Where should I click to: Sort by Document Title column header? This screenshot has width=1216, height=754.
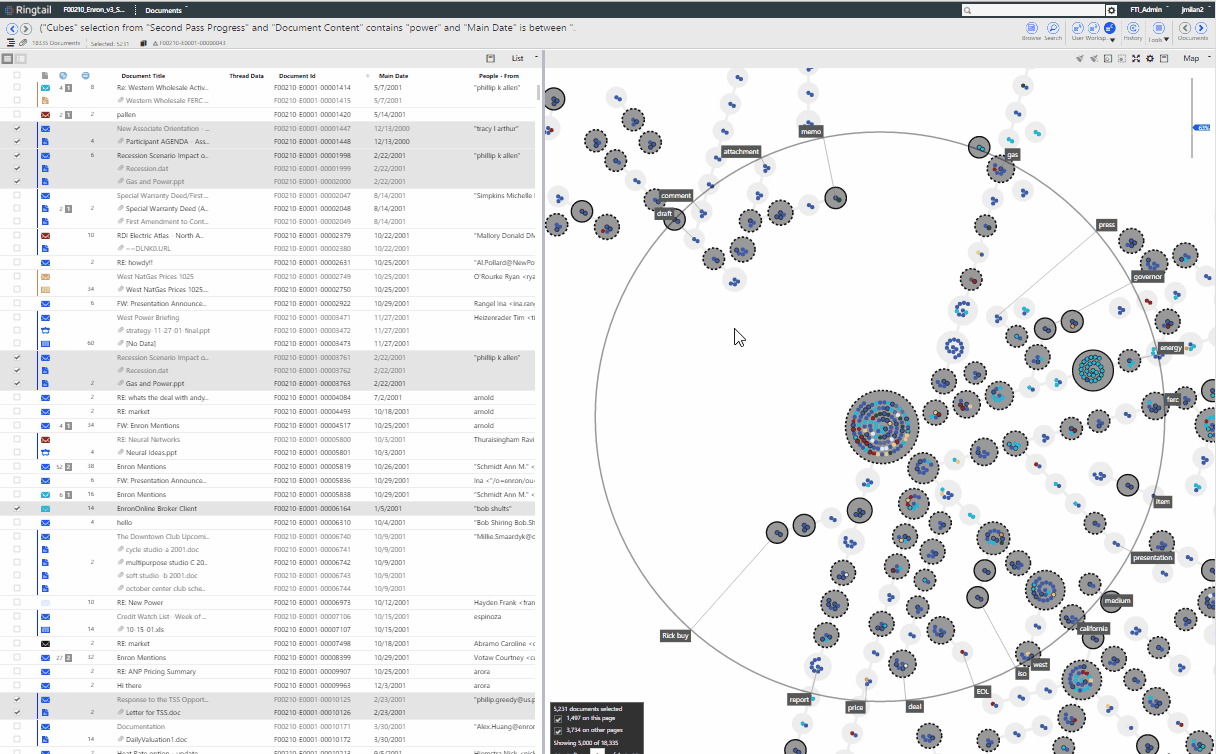coord(143,76)
